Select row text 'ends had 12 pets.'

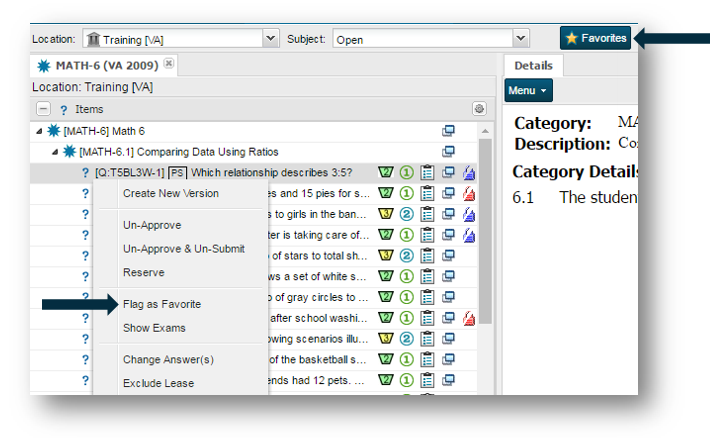pos(316,381)
